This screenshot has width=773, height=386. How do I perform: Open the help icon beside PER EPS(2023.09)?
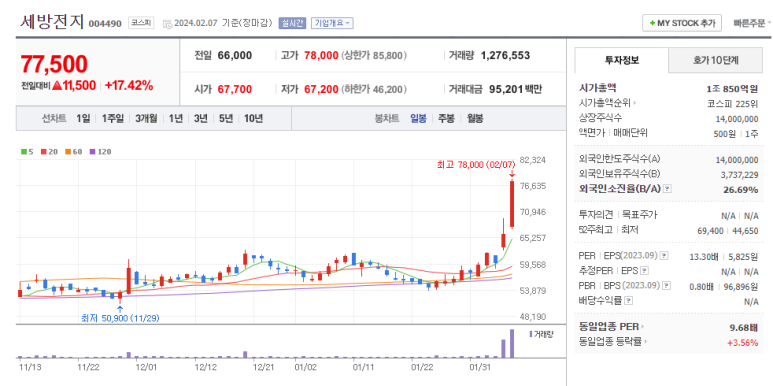point(664,256)
